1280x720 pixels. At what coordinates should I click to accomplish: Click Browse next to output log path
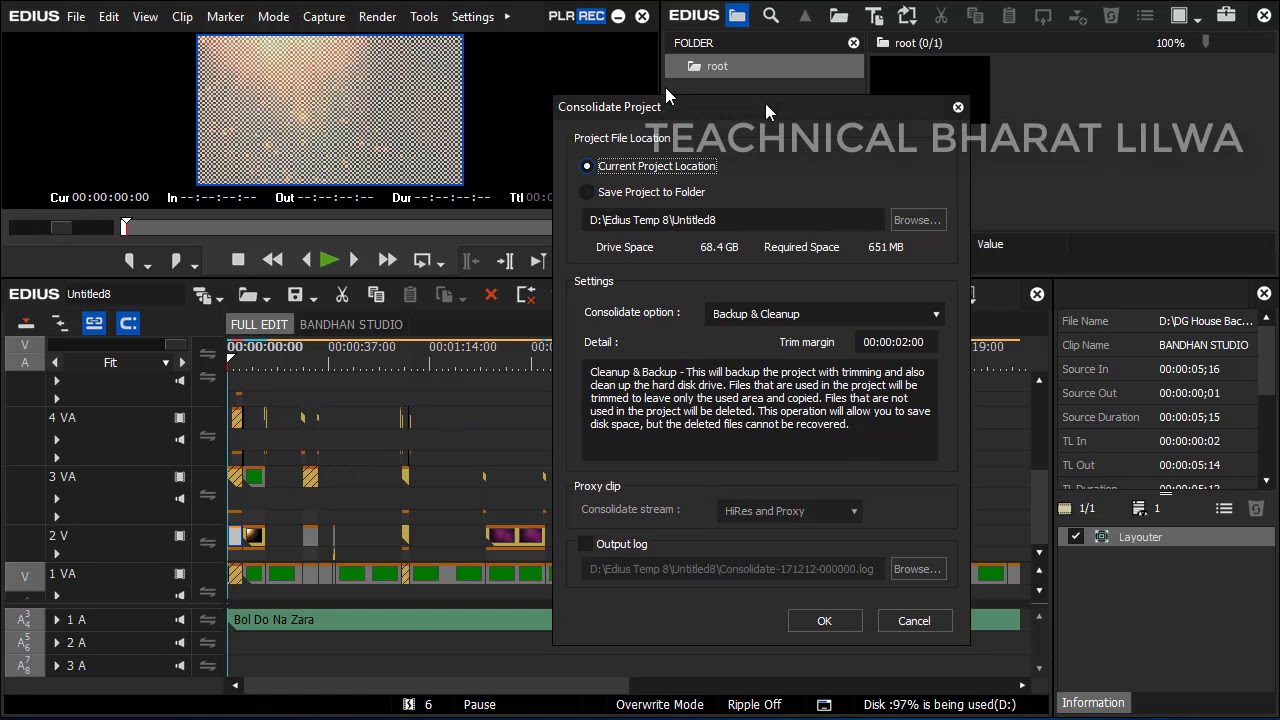pos(917,569)
